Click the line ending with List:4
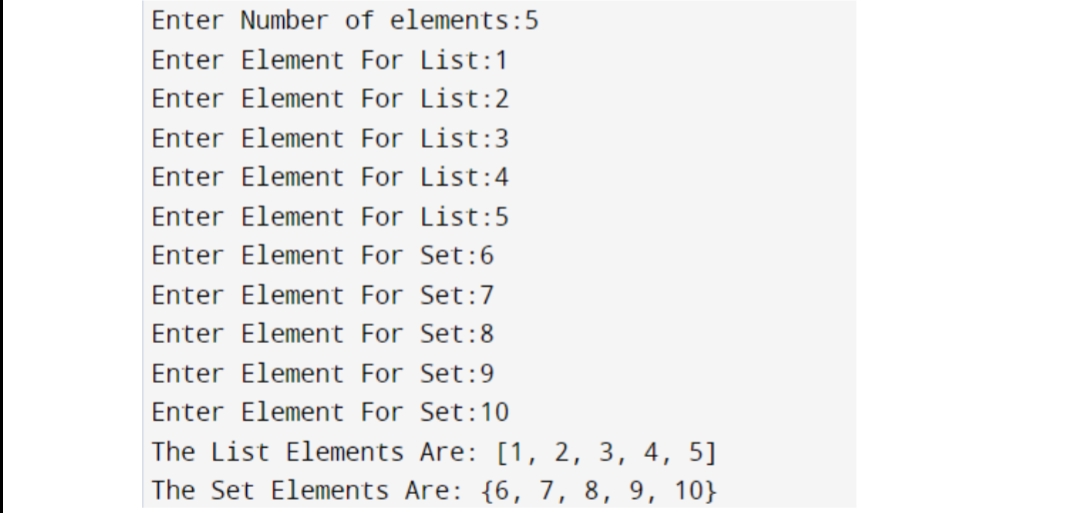 pos(330,178)
